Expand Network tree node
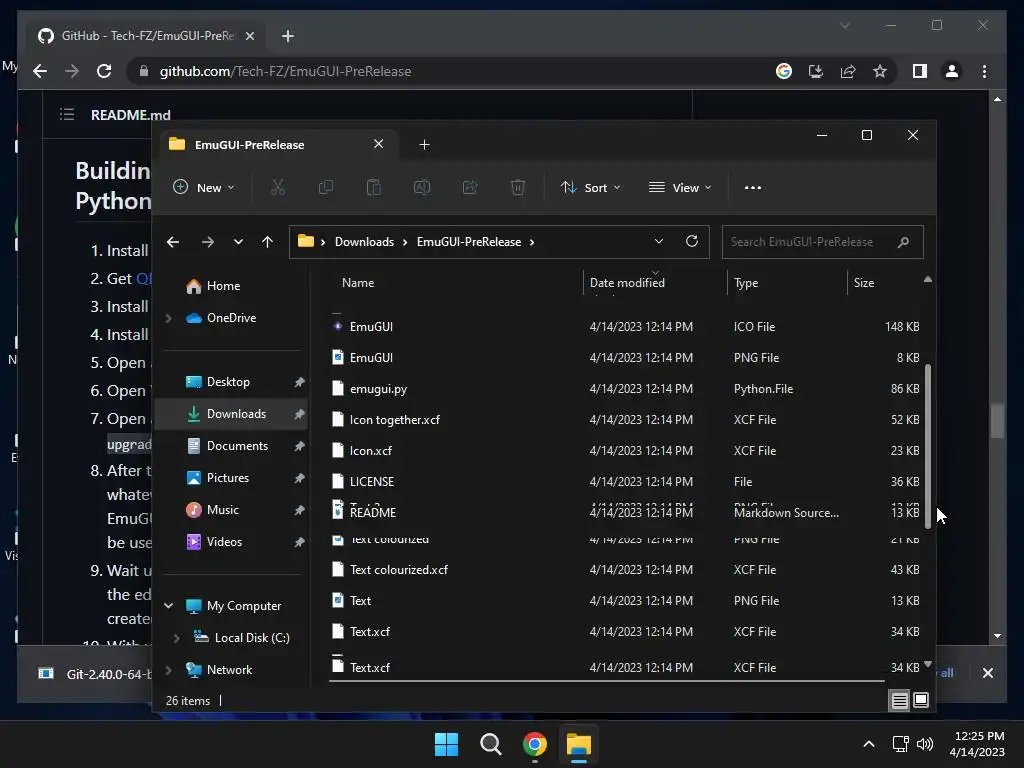The height and width of the screenshot is (768, 1024). pos(168,669)
